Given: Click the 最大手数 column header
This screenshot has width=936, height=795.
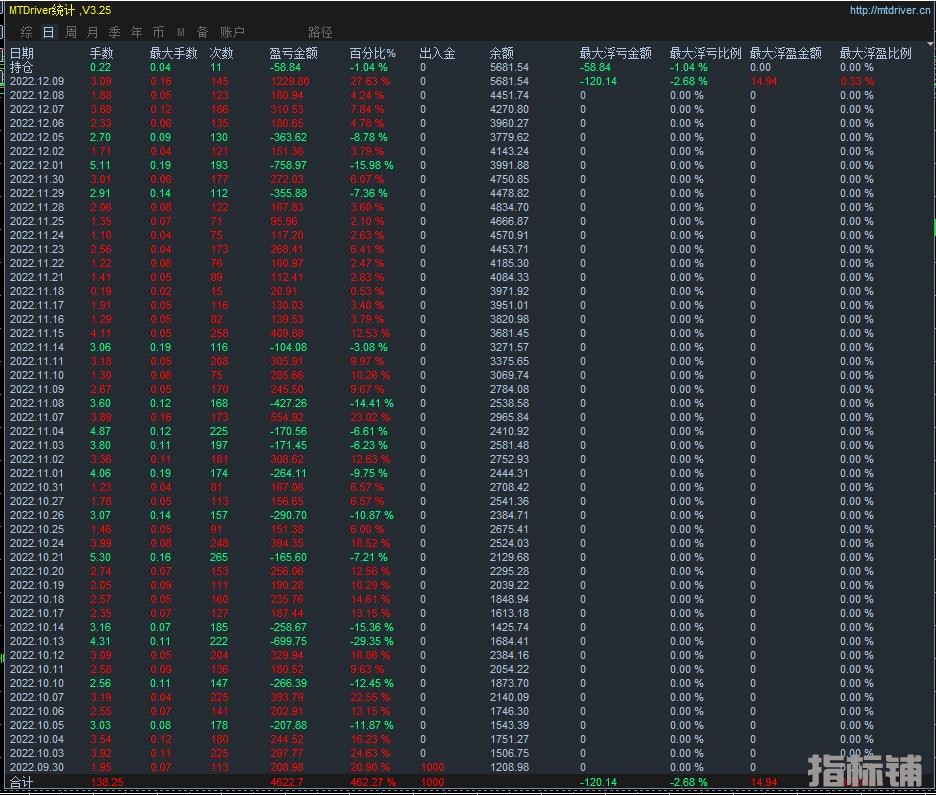Looking at the screenshot, I should point(173,53).
